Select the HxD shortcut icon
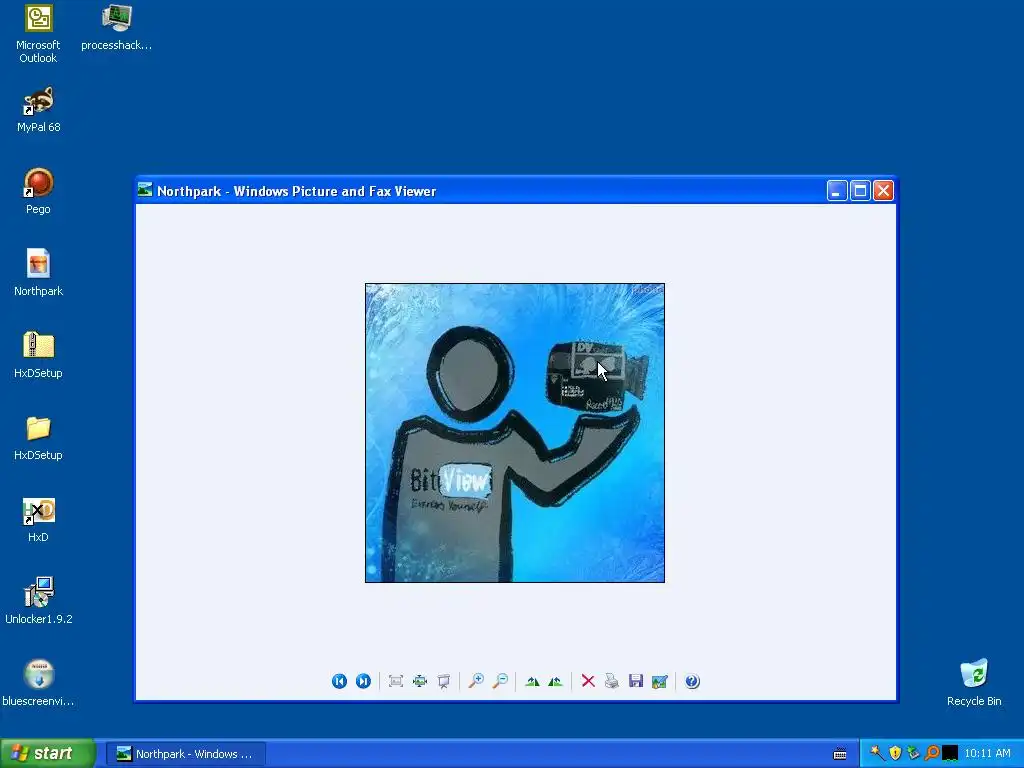Viewport: 1024px width, 768px height. click(38, 520)
